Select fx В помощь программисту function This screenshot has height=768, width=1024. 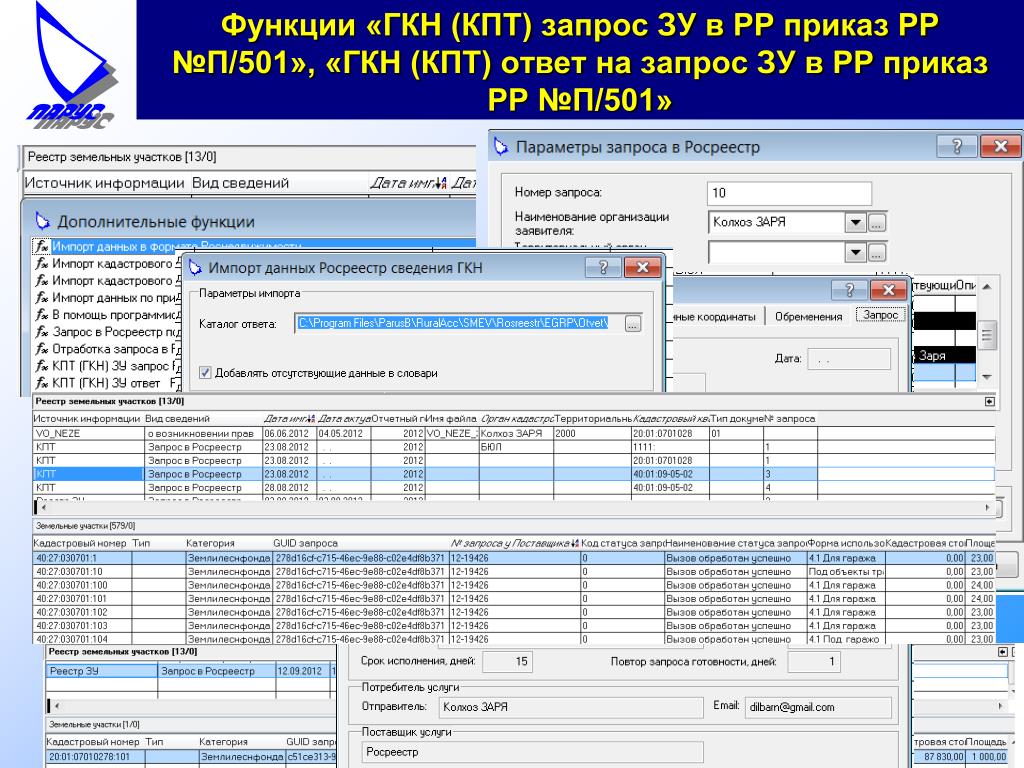tap(108, 315)
